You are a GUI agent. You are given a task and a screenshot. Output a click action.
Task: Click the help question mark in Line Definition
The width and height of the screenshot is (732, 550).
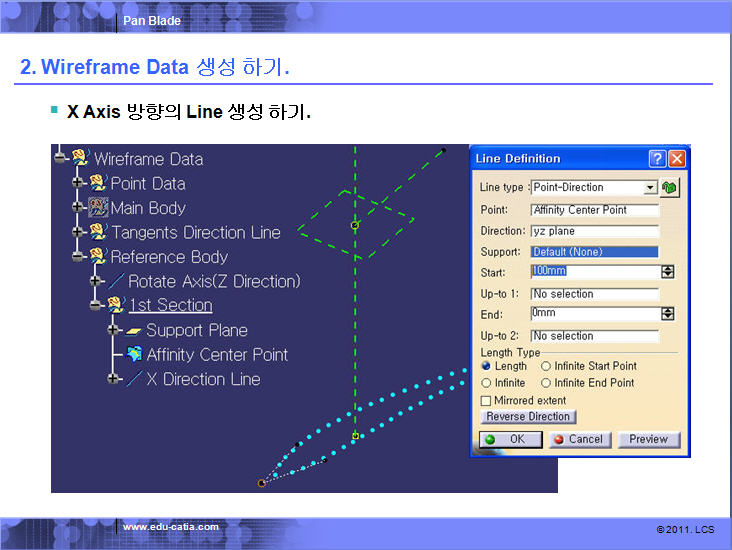pyautogui.click(x=657, y=159)
